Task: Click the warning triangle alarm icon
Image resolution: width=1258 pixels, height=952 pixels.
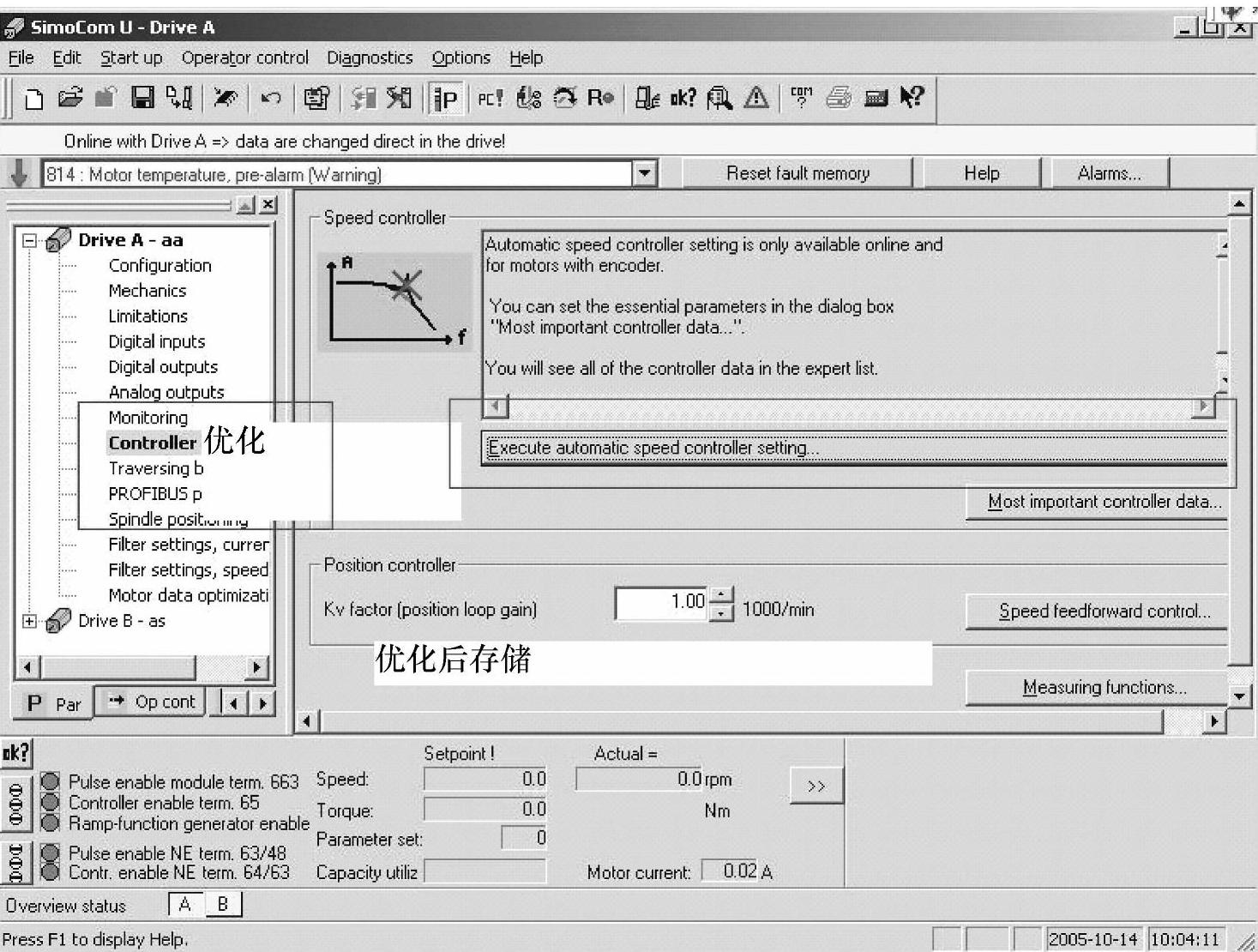Action: [x=756, y=99]
